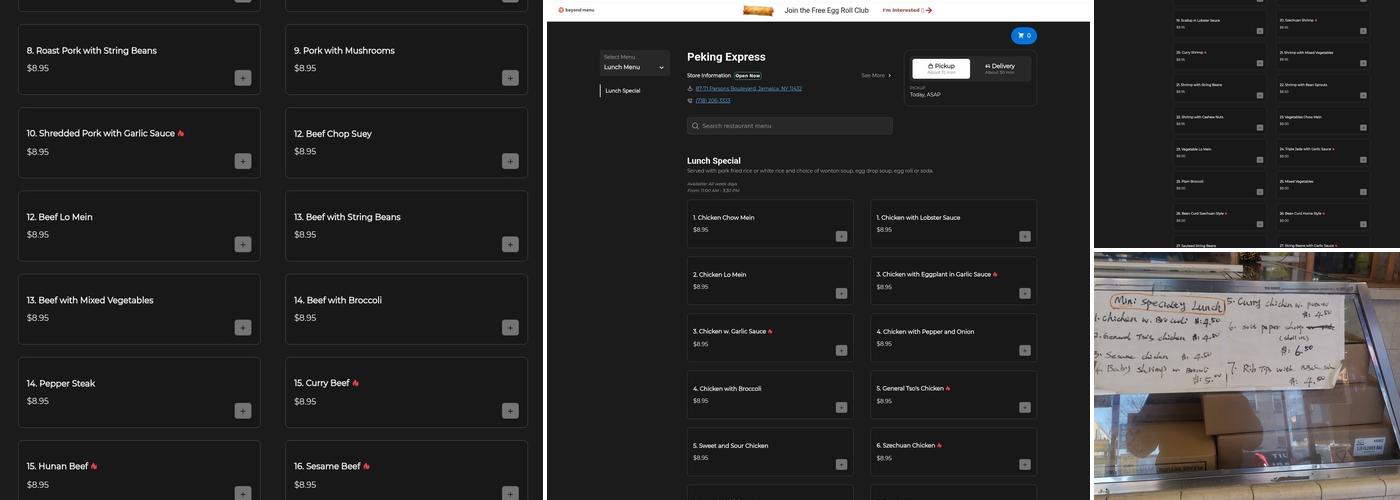Screen dimensions: 1400x500
Task: Change pickup time Today, ASAP
Action: pos(925,95)
